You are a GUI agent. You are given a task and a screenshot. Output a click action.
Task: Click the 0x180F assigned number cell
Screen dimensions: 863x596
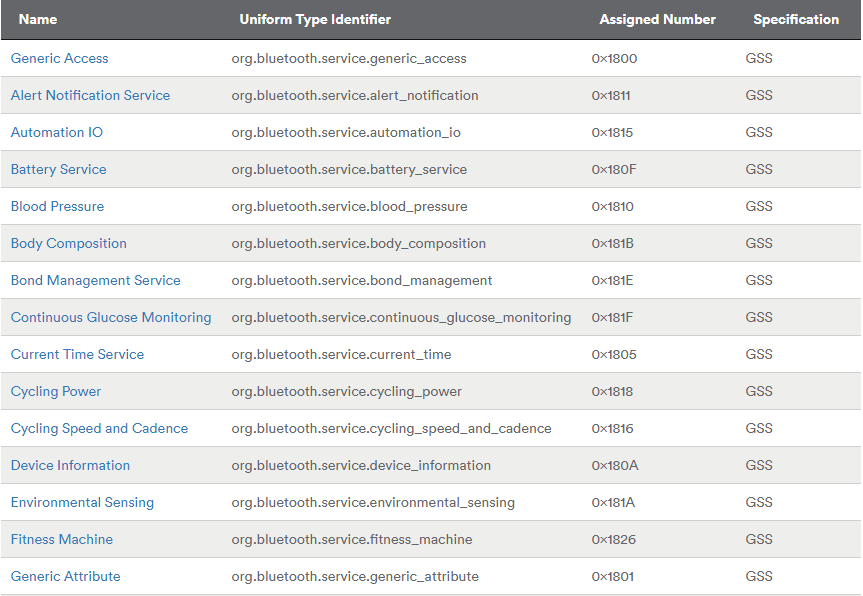[614, 169]
